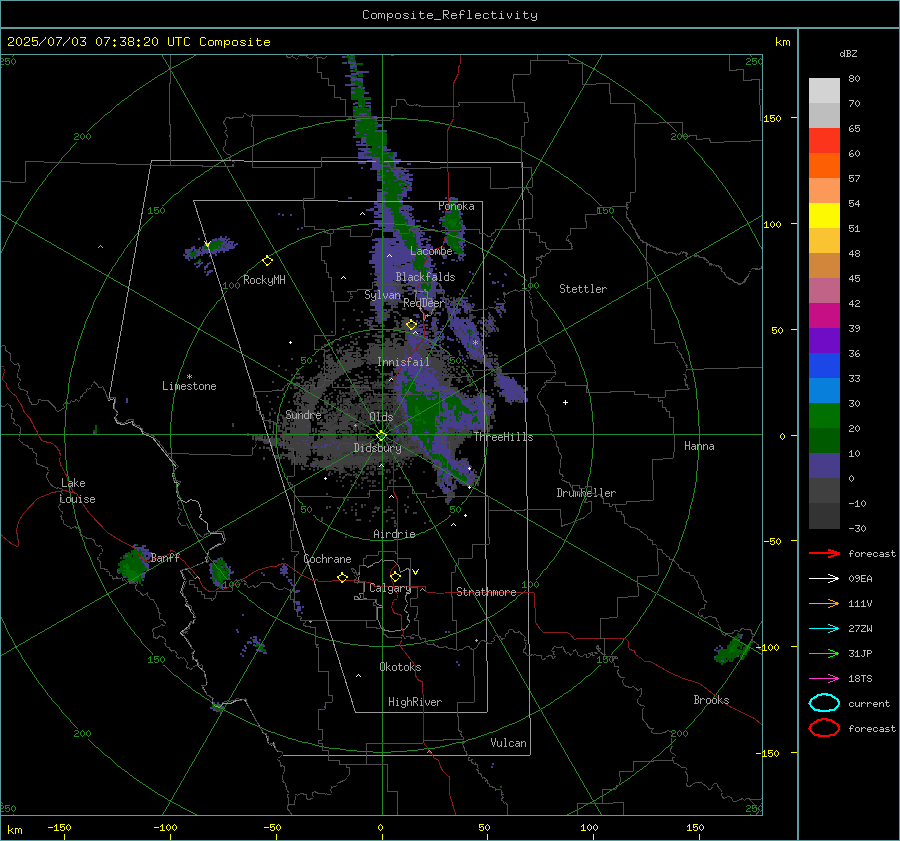Click the Okotoks city label
Viewport: 900px width, 841px height.
(x=400, y=667)
